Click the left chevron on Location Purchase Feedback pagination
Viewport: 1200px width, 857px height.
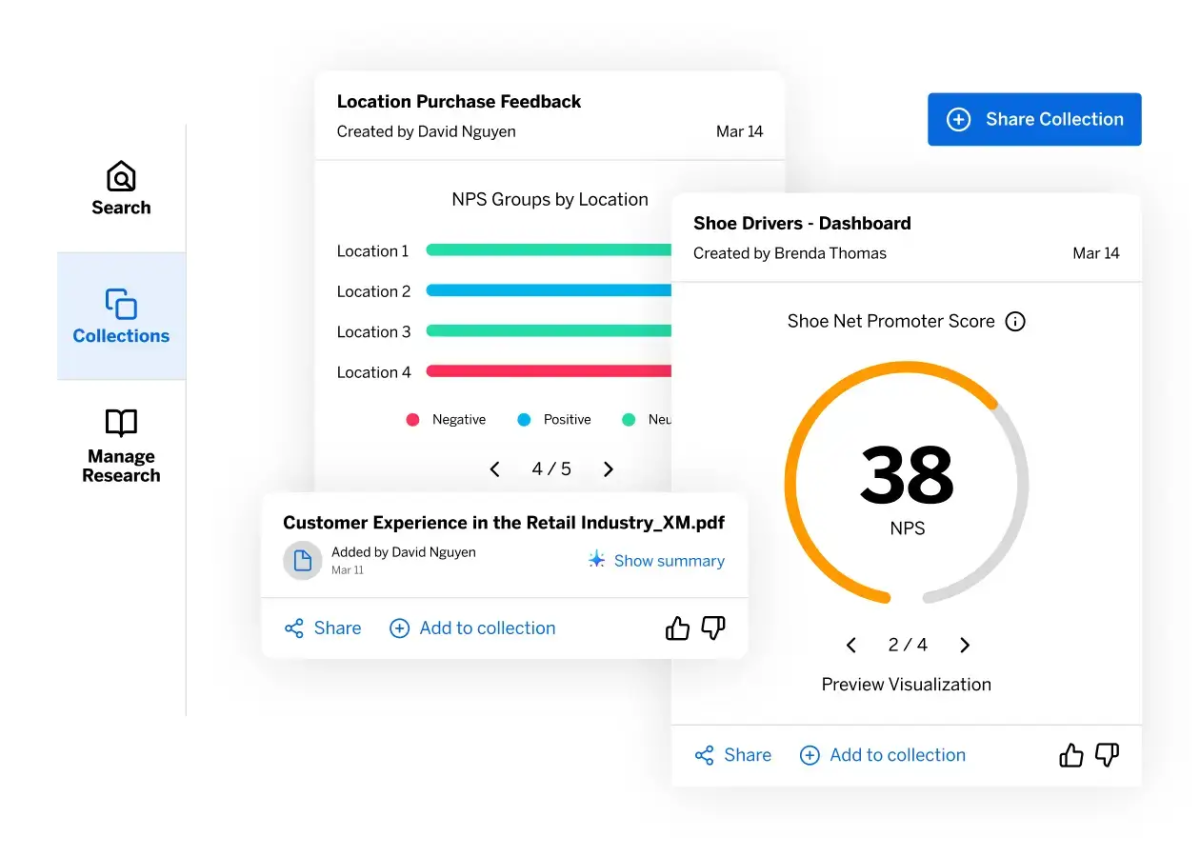(494, 468)
